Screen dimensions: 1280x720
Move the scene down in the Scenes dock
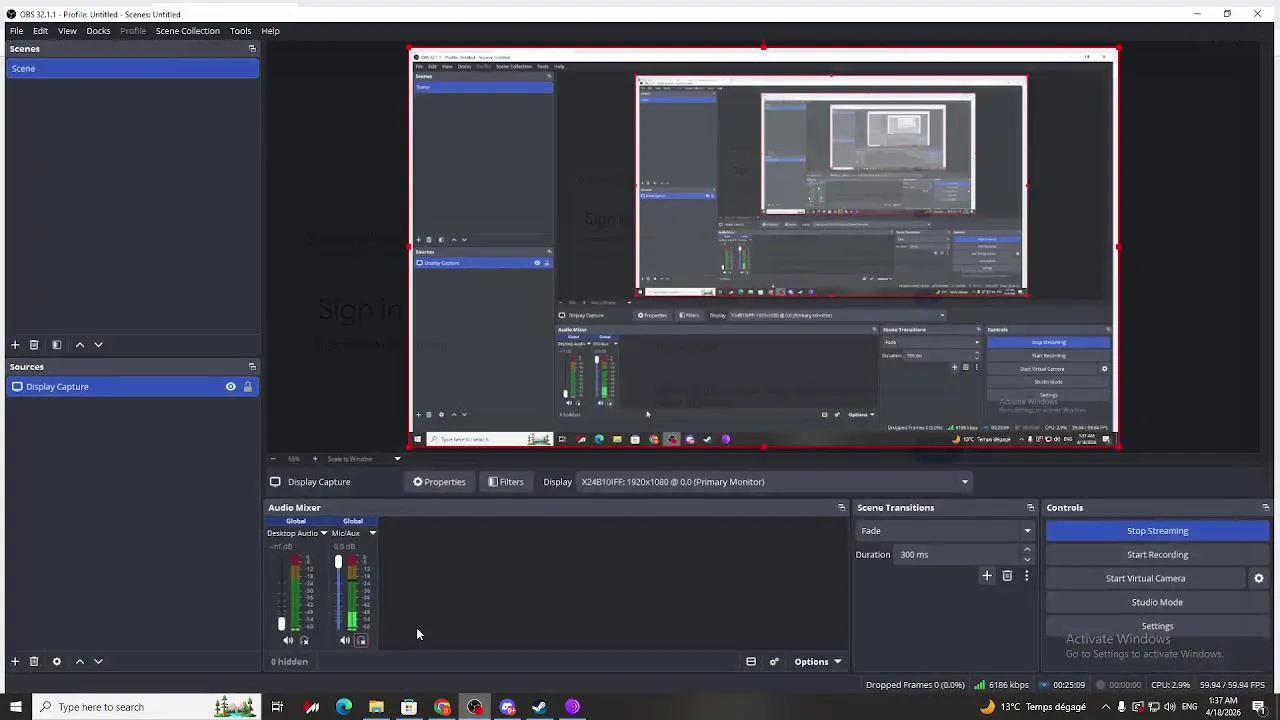(98, 345)
